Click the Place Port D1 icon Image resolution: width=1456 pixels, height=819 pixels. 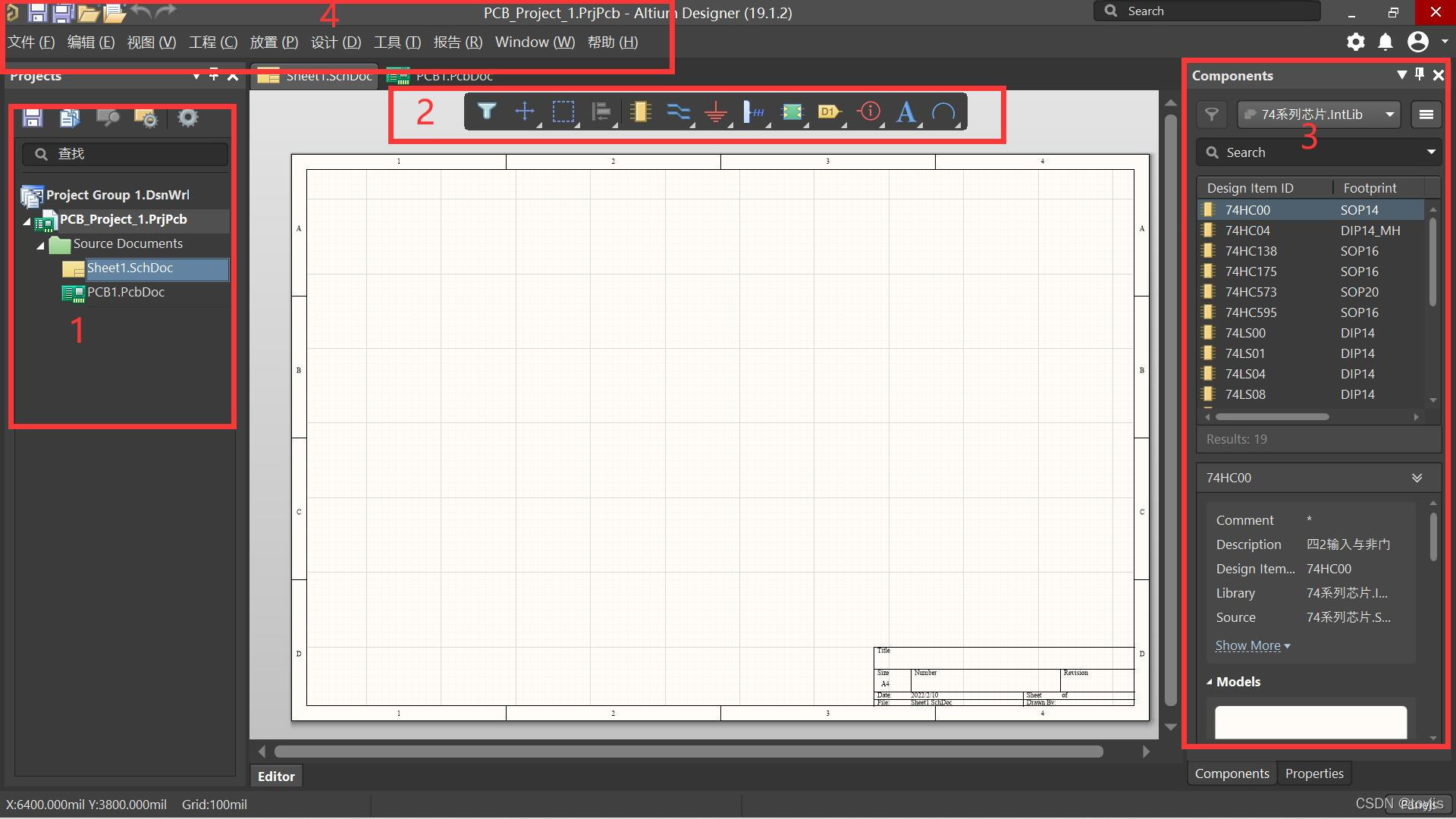[x=830, y=112]
